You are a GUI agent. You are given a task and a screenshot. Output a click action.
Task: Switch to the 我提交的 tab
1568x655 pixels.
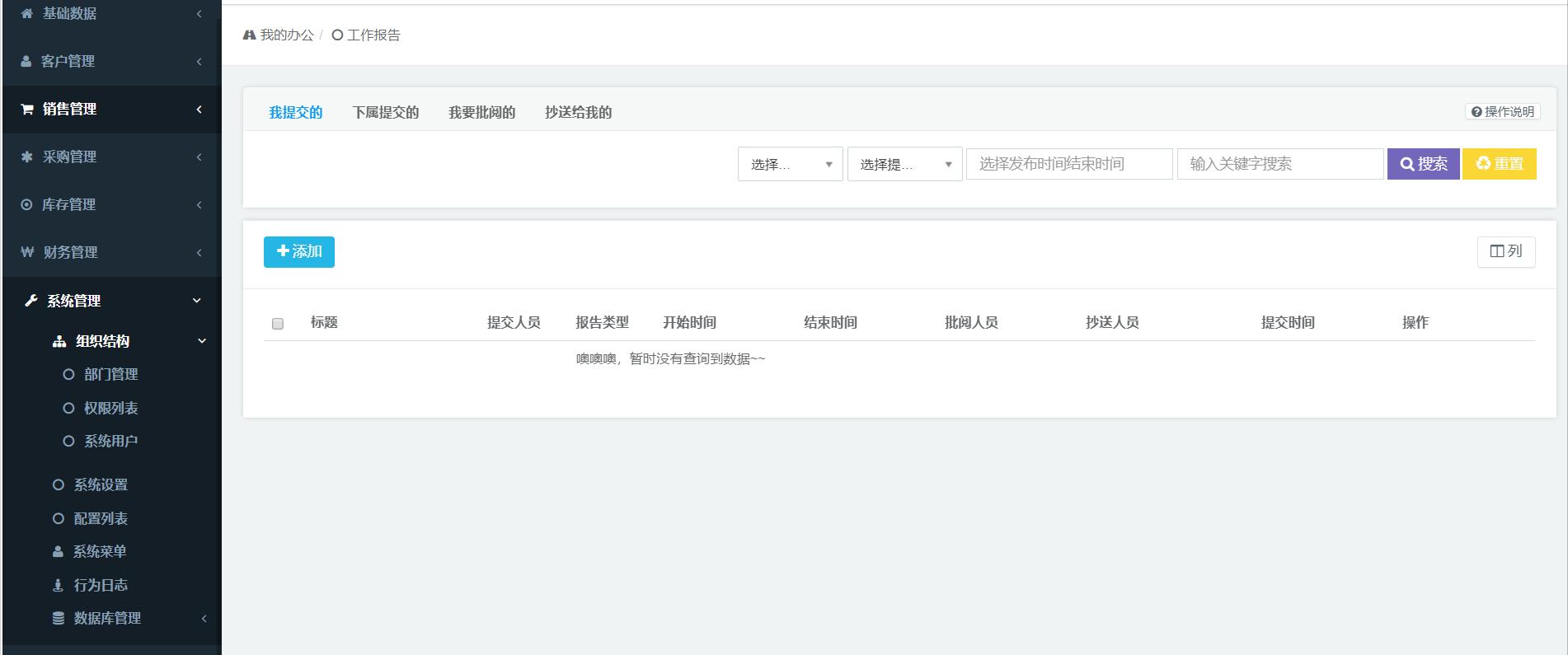click(295, 112)
